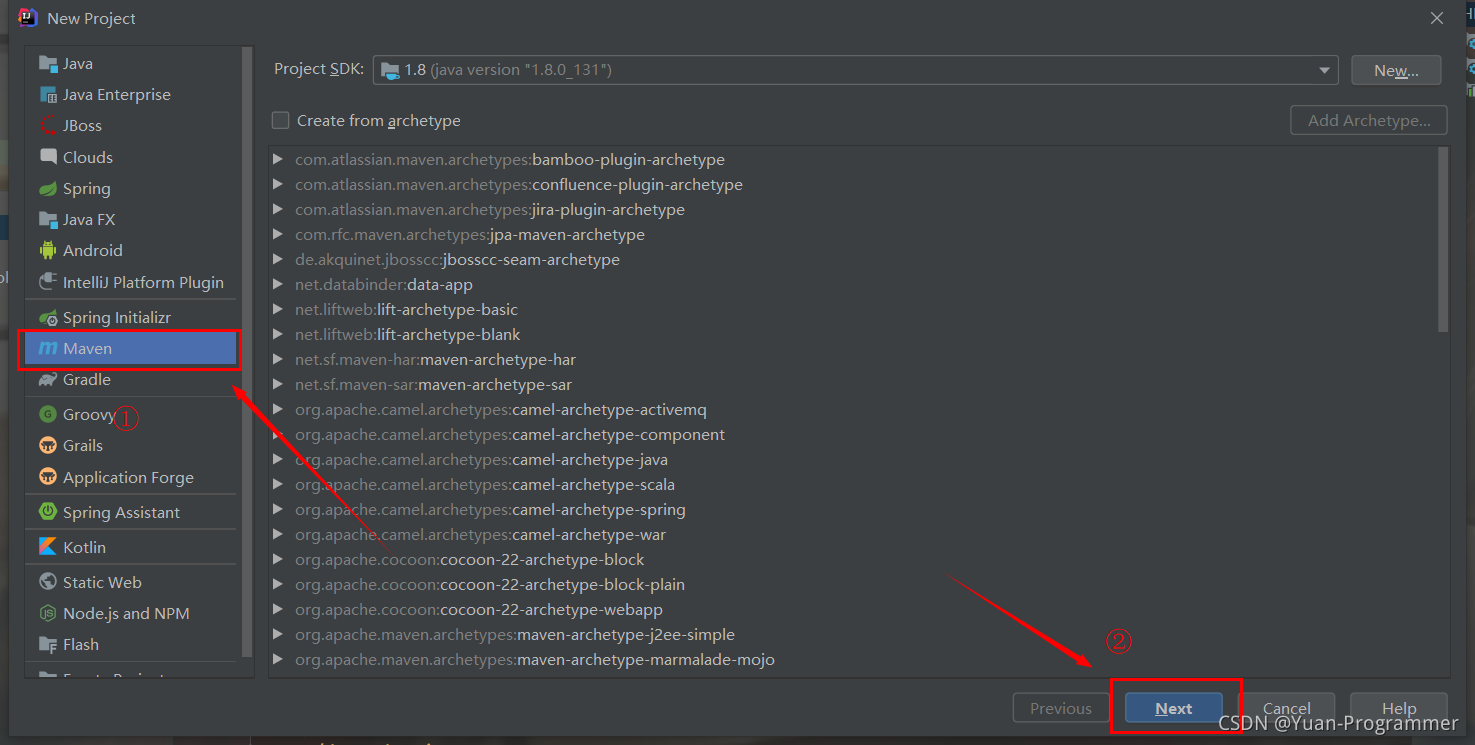Screen dimensions: 1475x745
Task: Select cocoon-22-archetype-block-plain row
Action: pos(854,585)
